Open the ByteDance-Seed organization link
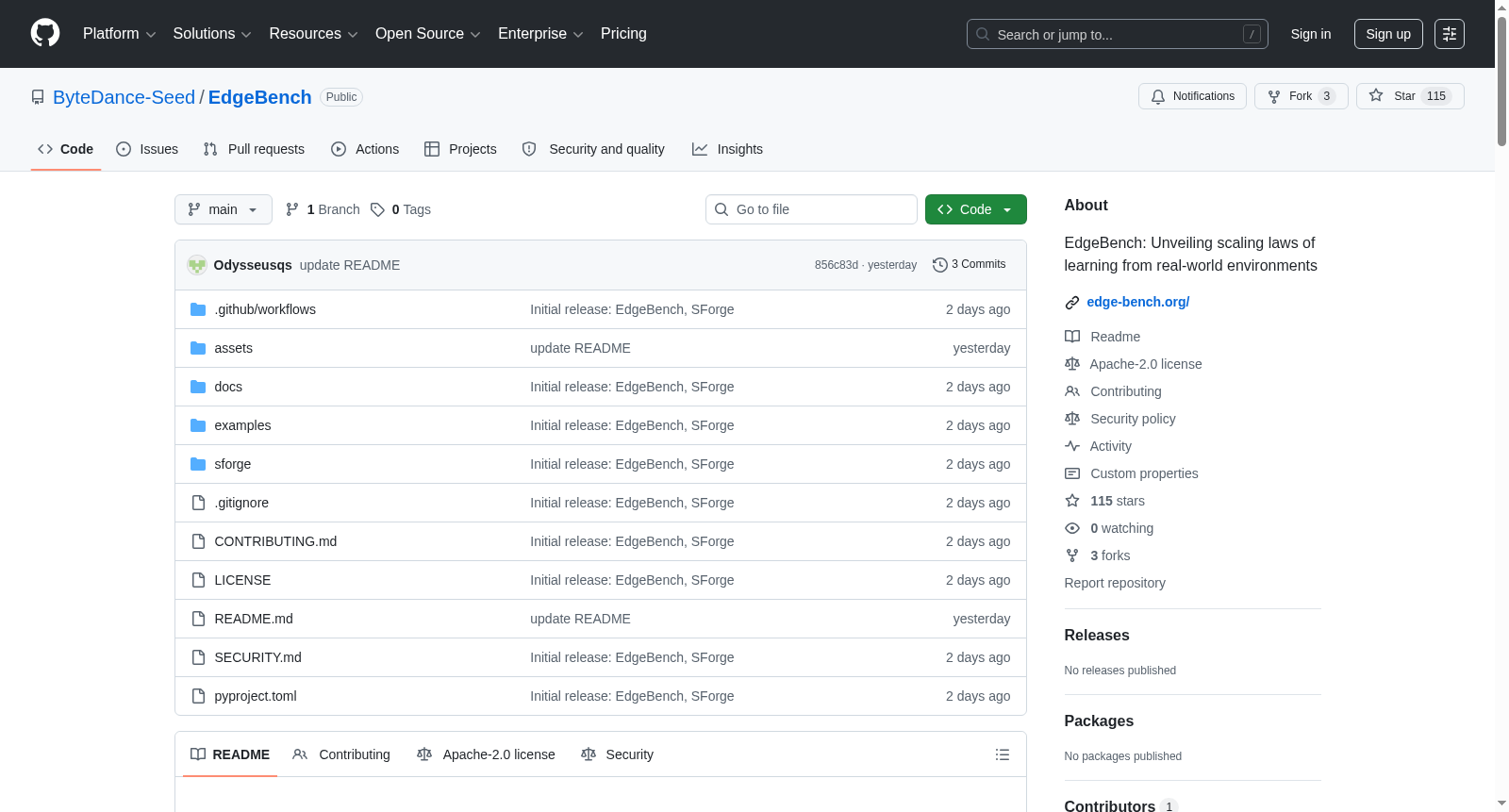Screen dimensions: 1509x812 click(124, 97)
